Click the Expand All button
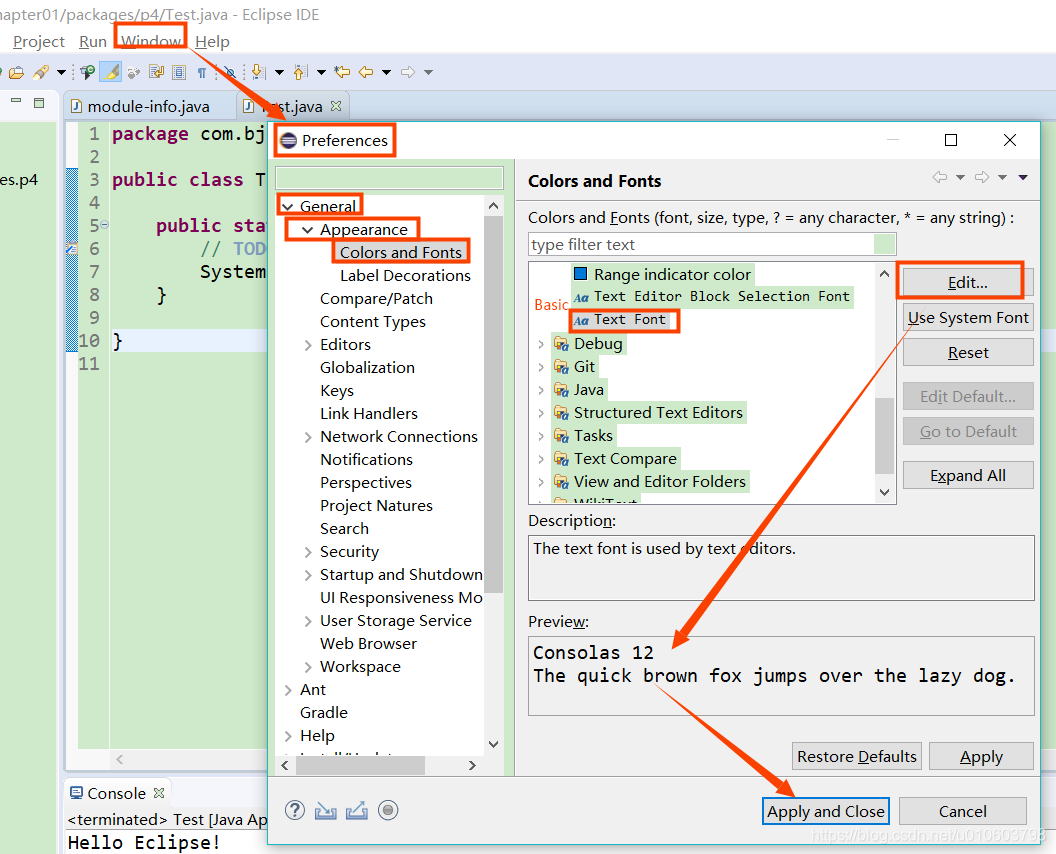Image resolution: width=1056 pixels, height=854 pixels. pos(968,475)
